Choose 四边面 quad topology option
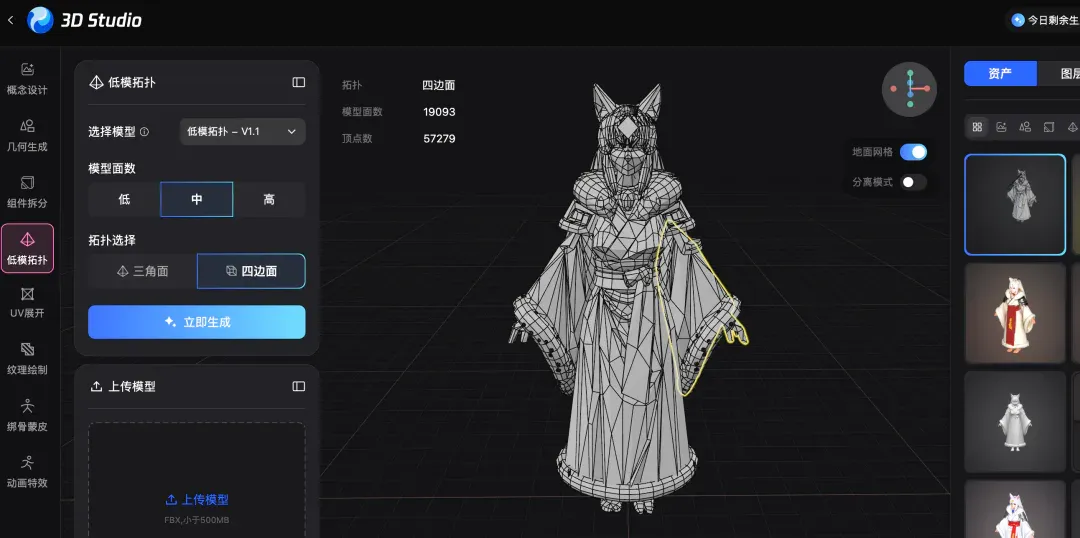Screen dimensions: 1080x538 pyautogui.click(x=251, y=271)
